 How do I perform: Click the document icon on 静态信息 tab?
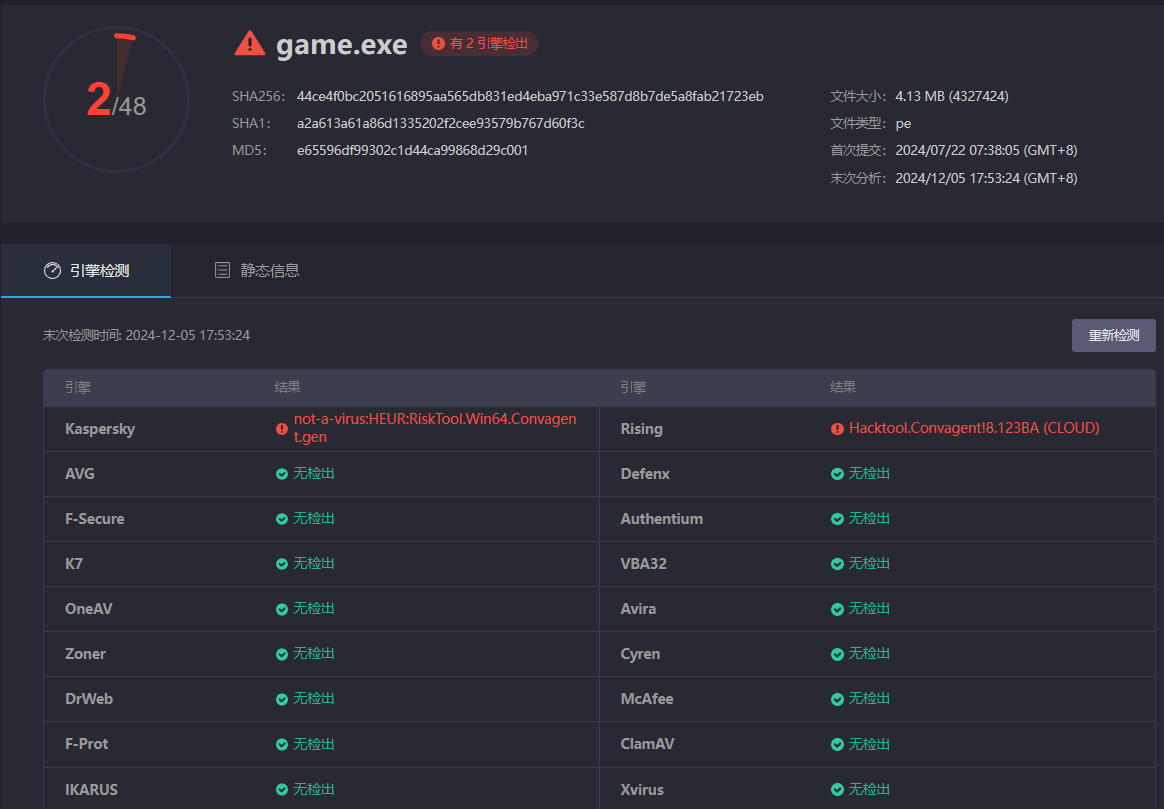[x=223, y=271]
